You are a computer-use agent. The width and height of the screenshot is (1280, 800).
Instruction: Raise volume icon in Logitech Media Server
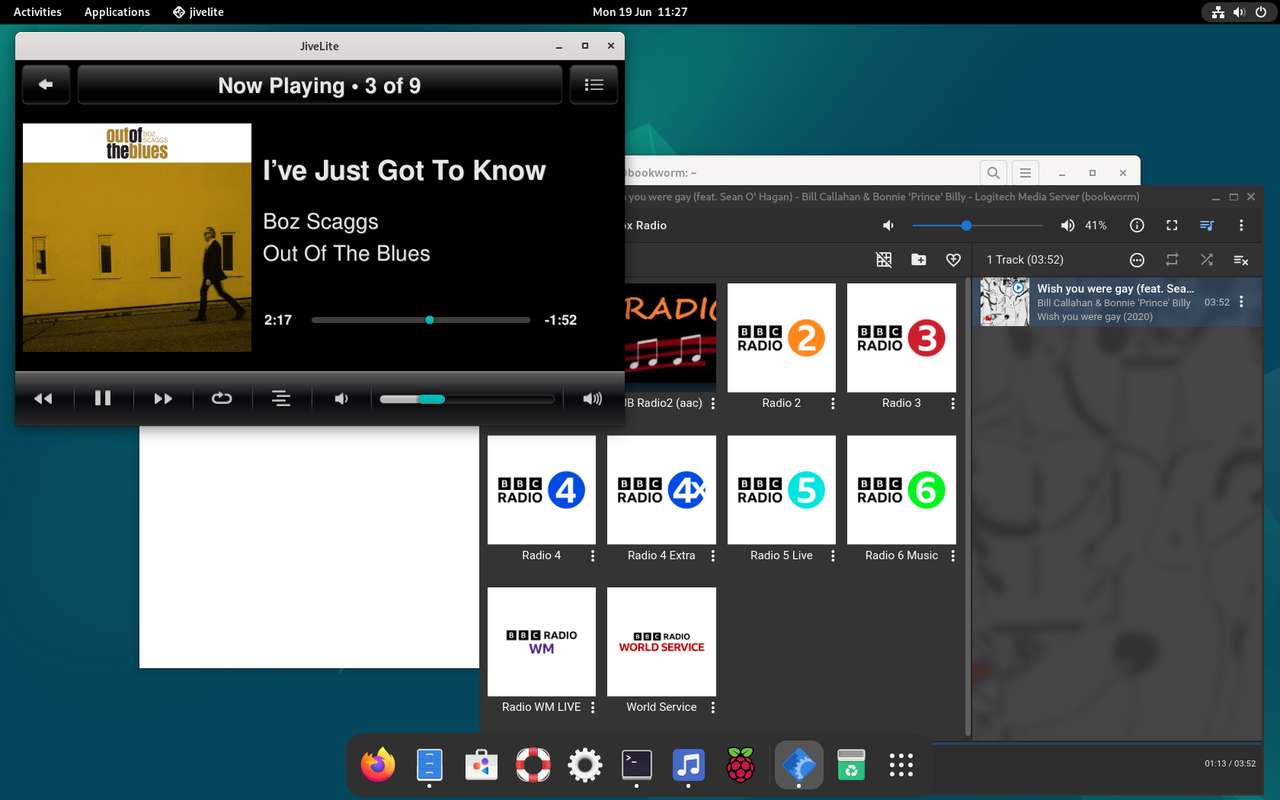click(x=1068, y=226)
